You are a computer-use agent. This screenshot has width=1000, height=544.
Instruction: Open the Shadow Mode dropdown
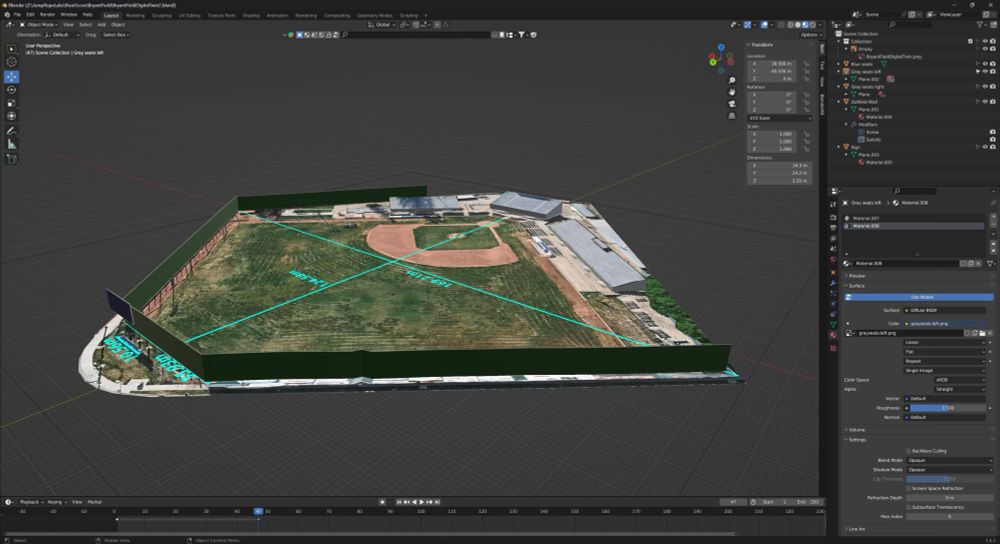tap(950, 469)
